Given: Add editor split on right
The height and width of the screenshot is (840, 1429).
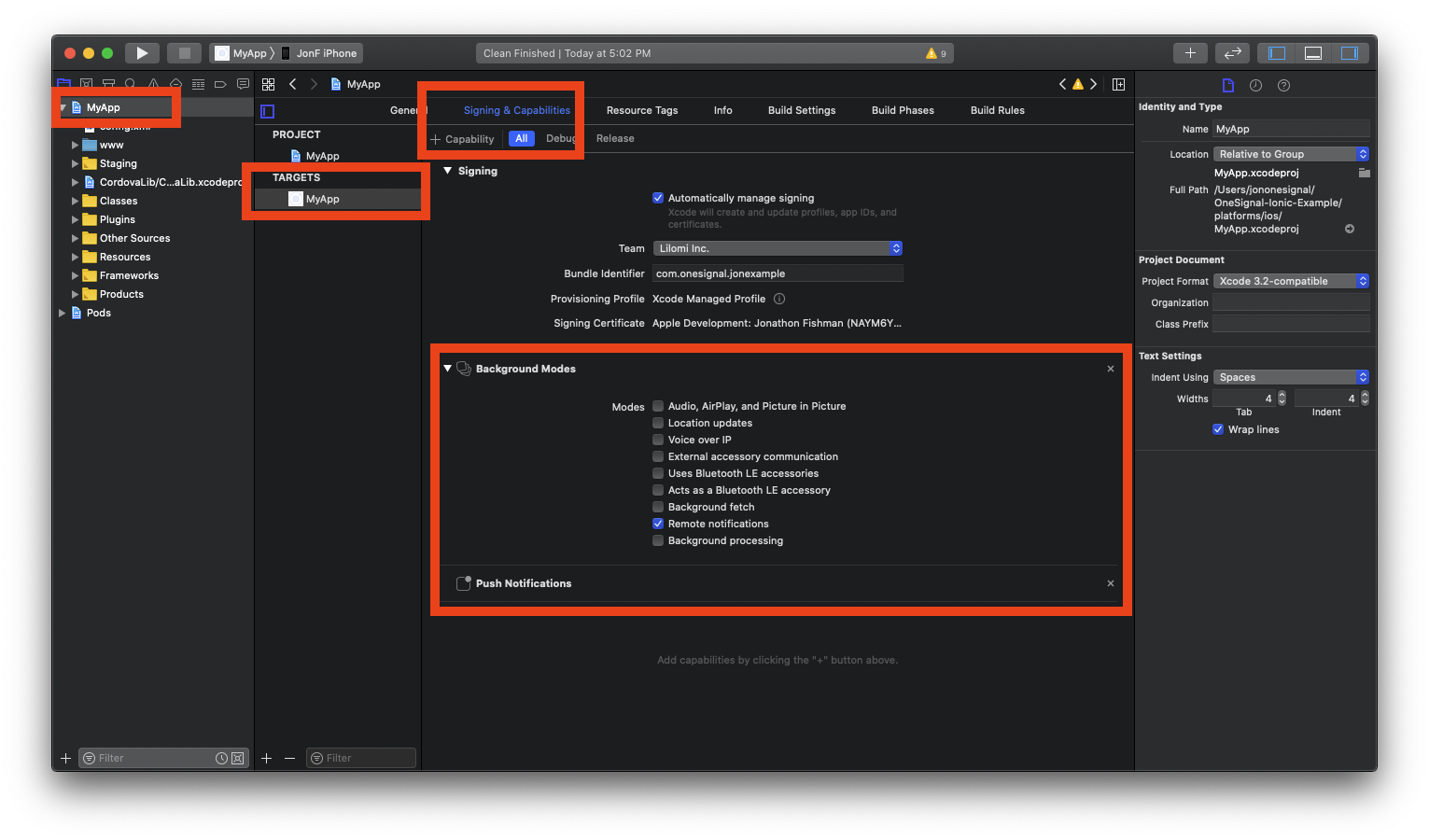Looking at the screenshot, I should pos(1118,84).
